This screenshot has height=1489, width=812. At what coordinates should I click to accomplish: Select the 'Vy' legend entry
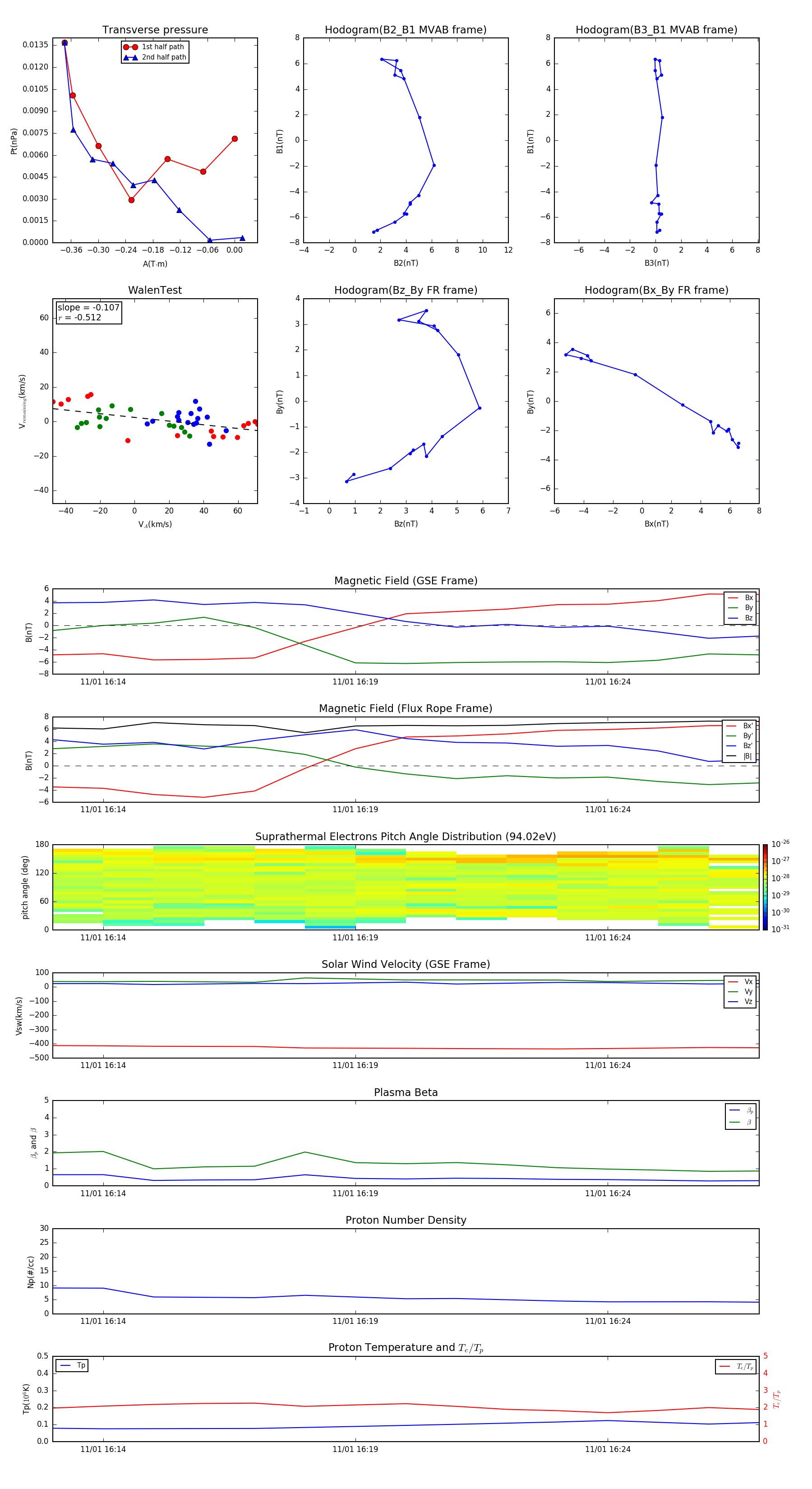pyautogui.click(x=741, y=992)
